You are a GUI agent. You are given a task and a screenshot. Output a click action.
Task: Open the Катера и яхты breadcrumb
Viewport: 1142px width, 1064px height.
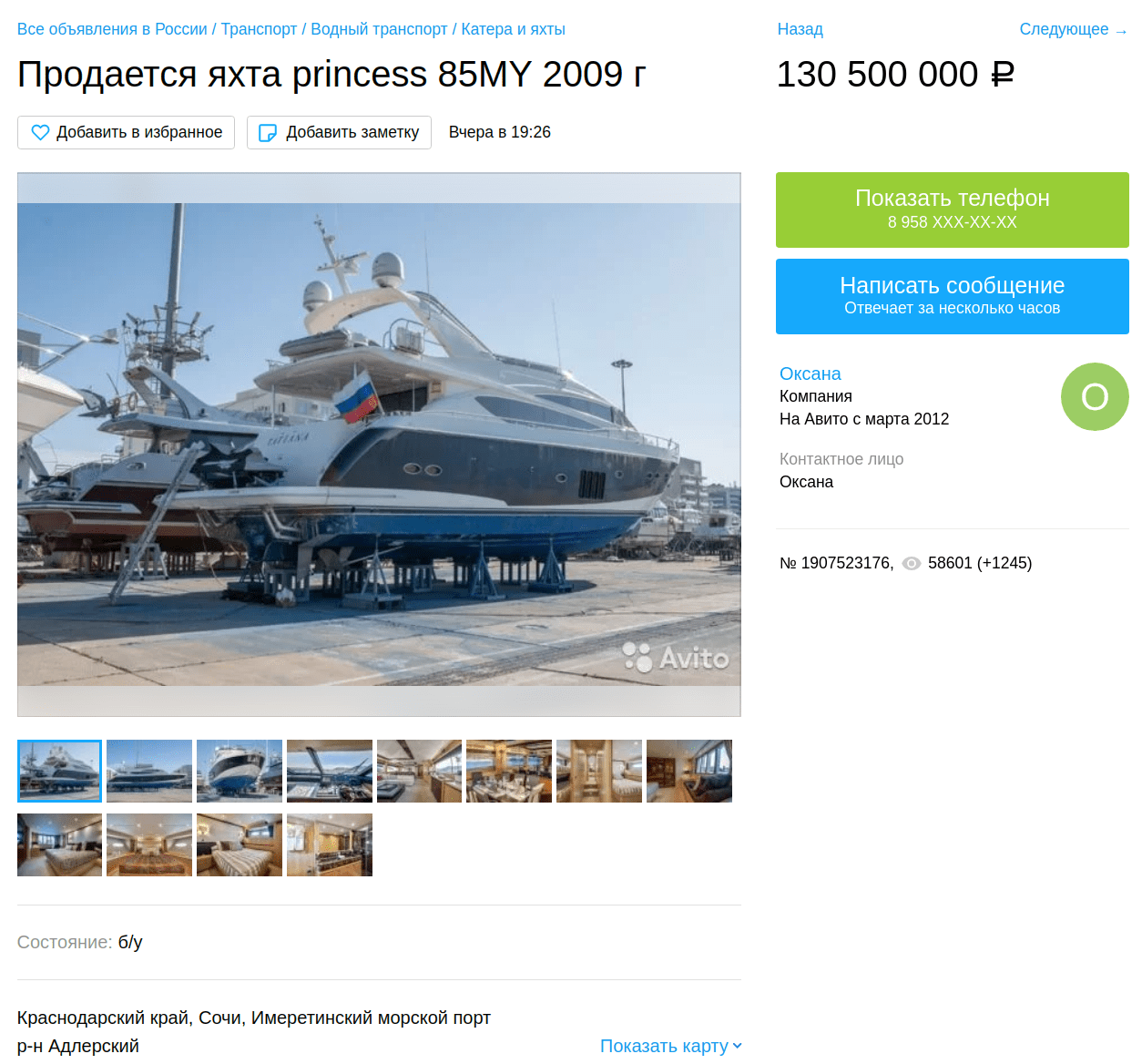point(513,29)
